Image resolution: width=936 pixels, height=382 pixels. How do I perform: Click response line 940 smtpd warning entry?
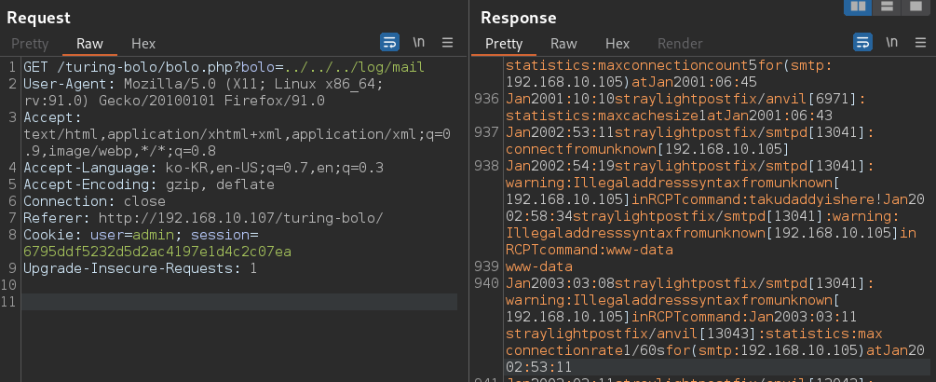tap(715, 324)
